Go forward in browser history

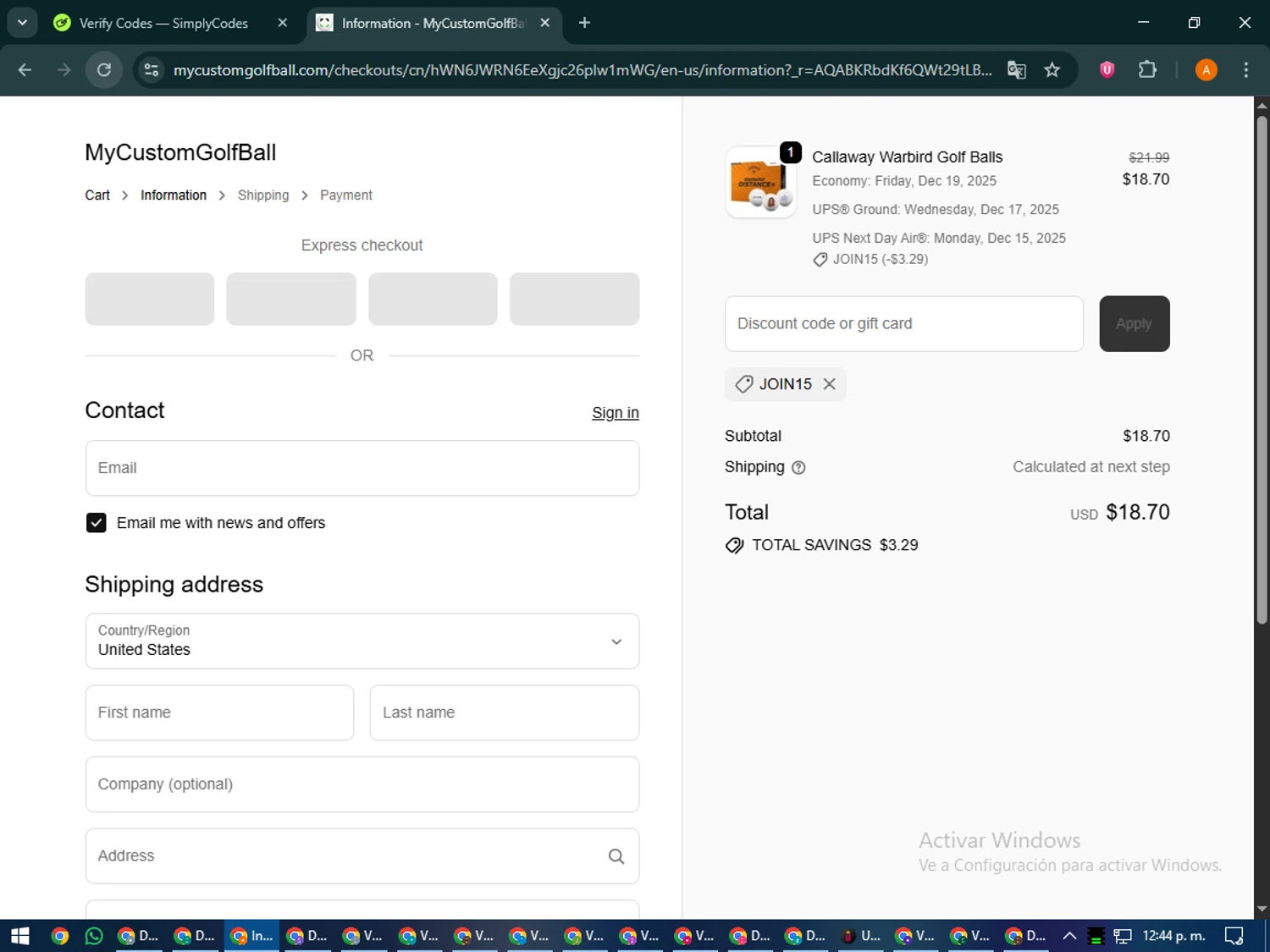[x=63, y=69]
